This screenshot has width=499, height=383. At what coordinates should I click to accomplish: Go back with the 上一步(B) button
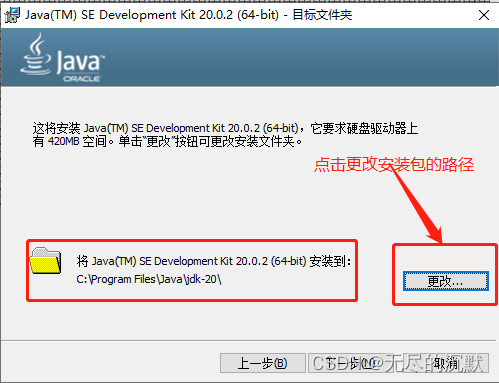point(262,363)
